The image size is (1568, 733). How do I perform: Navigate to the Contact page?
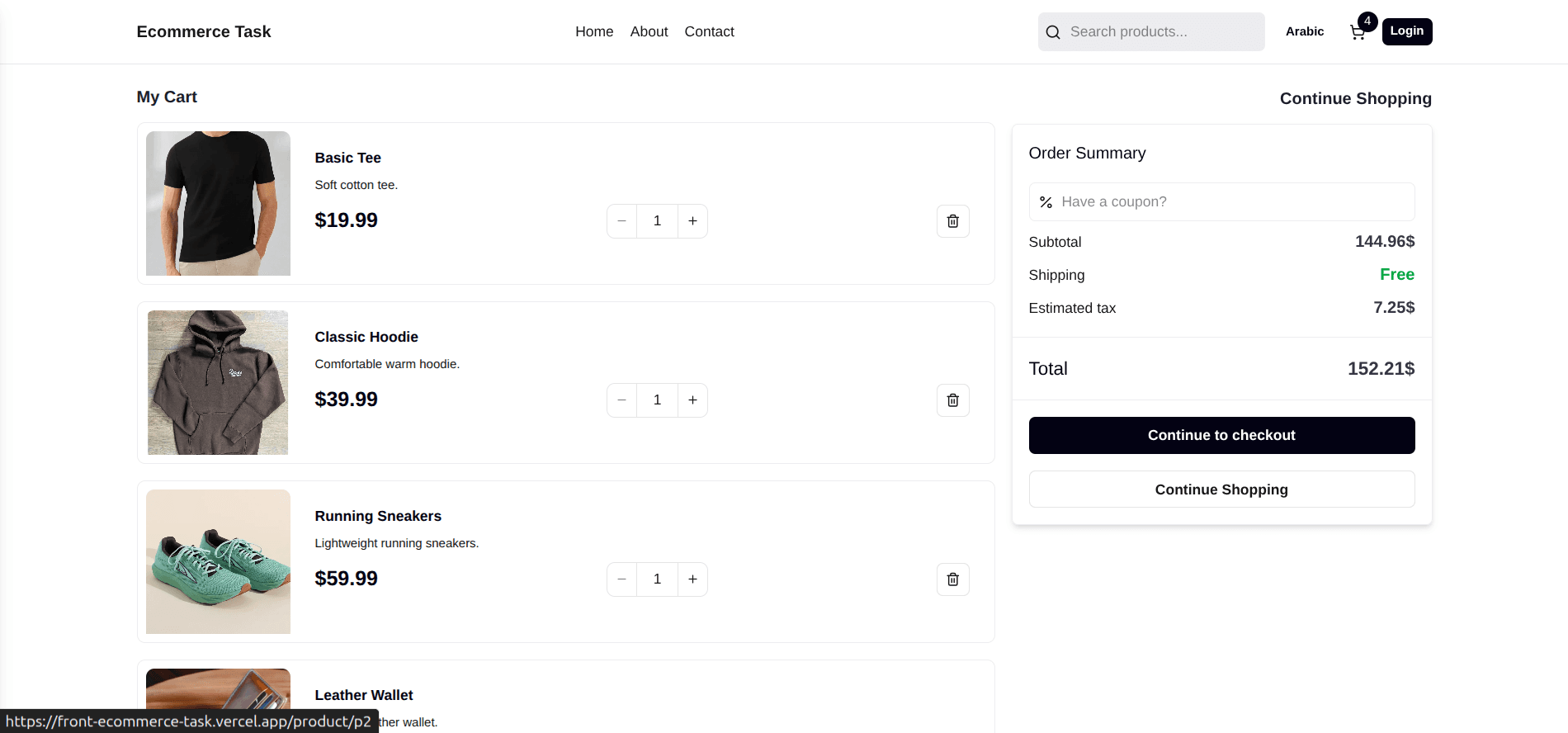(x=709, y=31)
